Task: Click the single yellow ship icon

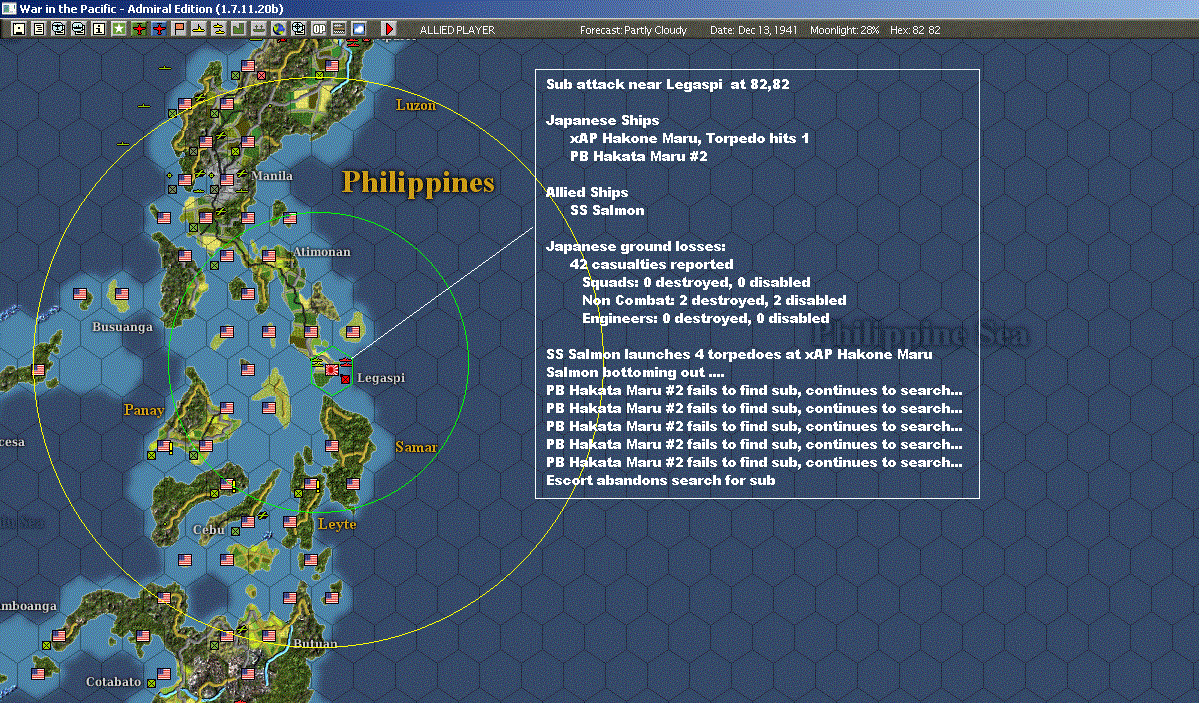Action: click(x=199, y=29)
